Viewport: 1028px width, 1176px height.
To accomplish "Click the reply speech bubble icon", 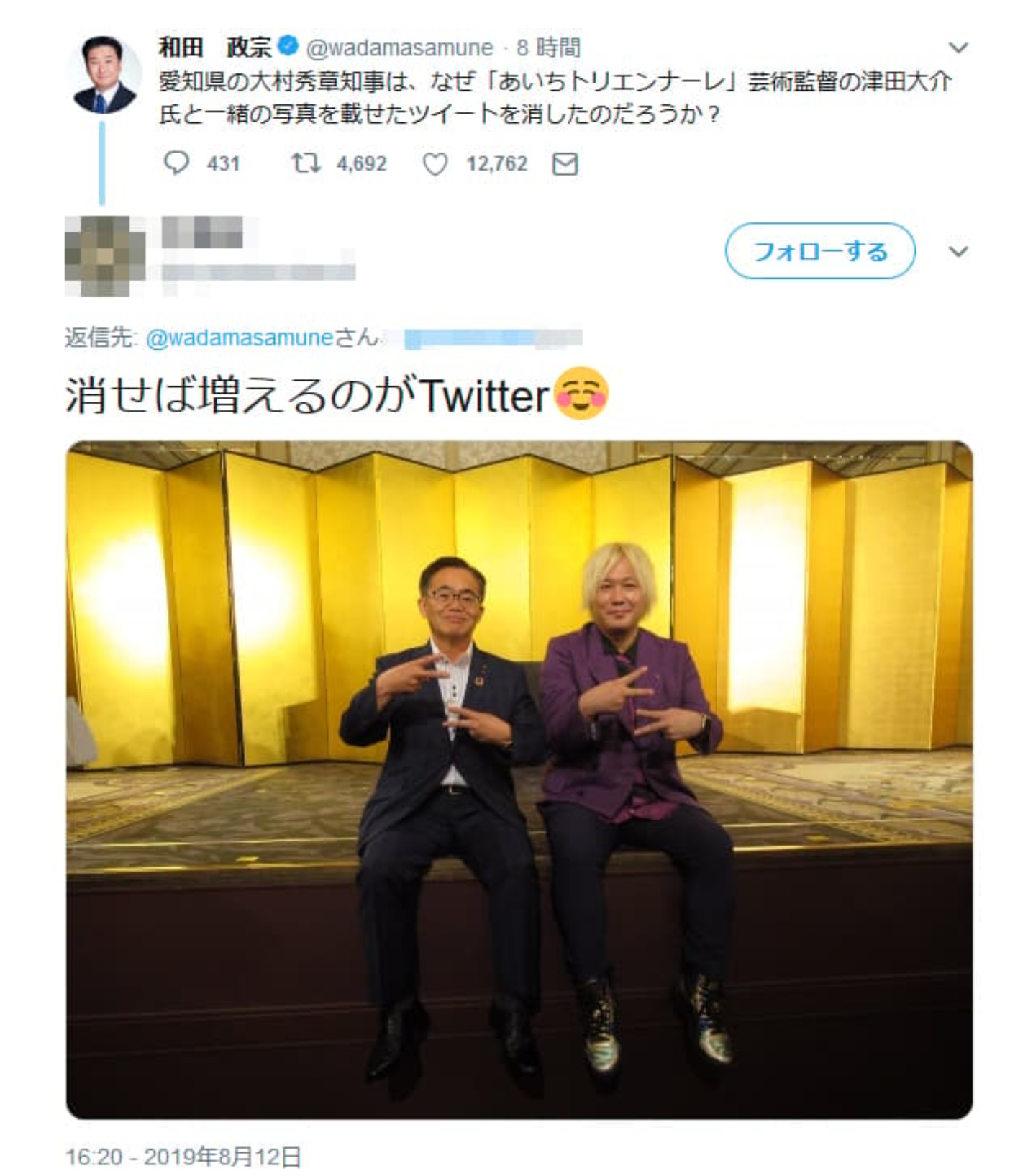I will 176,163.
